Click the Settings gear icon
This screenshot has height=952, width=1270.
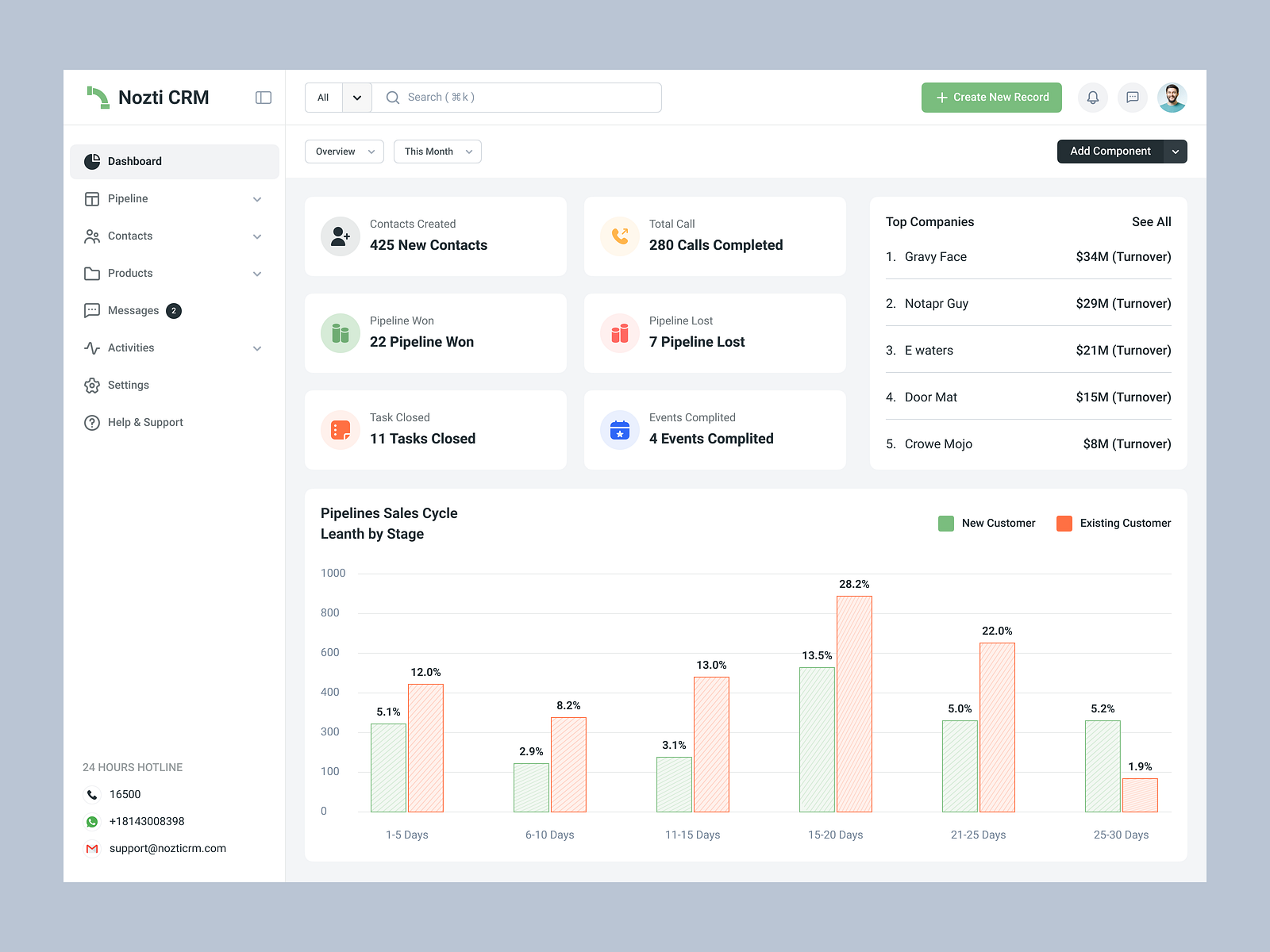(x=92, y=386)
